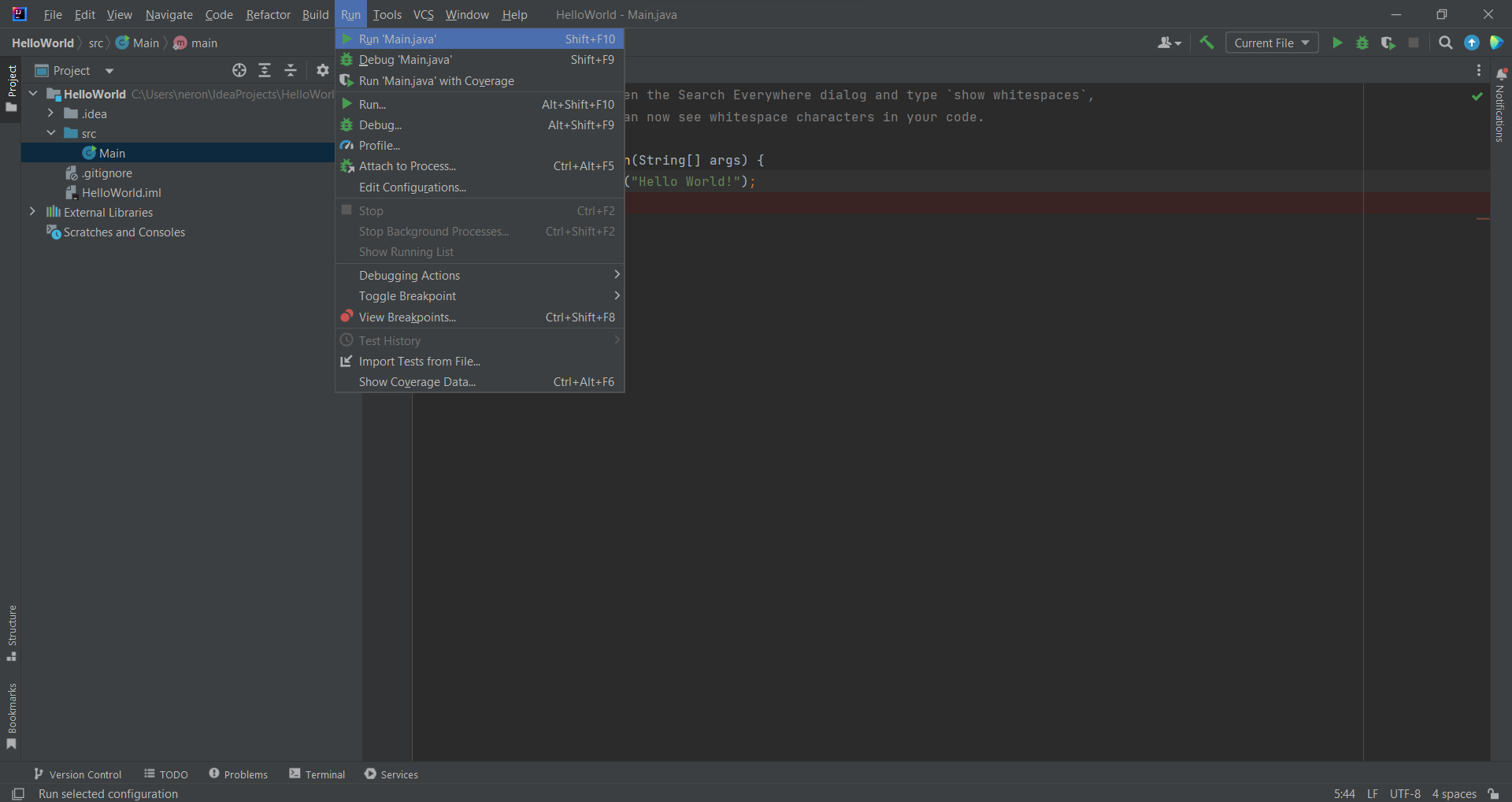This screenshot has width=1512, height=802.
Task: Toggle the Project tool window stripe button
Action: coord(11,87)
